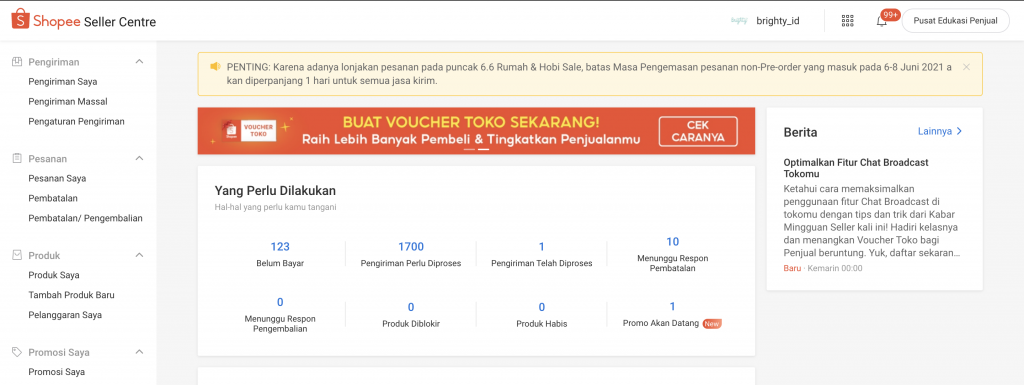Click Pusat Edukasi Penjual button
This screenshot has width=1024, height=385.
pos(955,21)
